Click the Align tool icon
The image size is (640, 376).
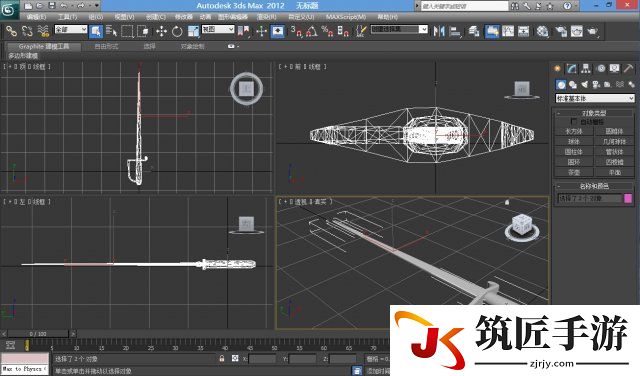(x=455, y=31)
